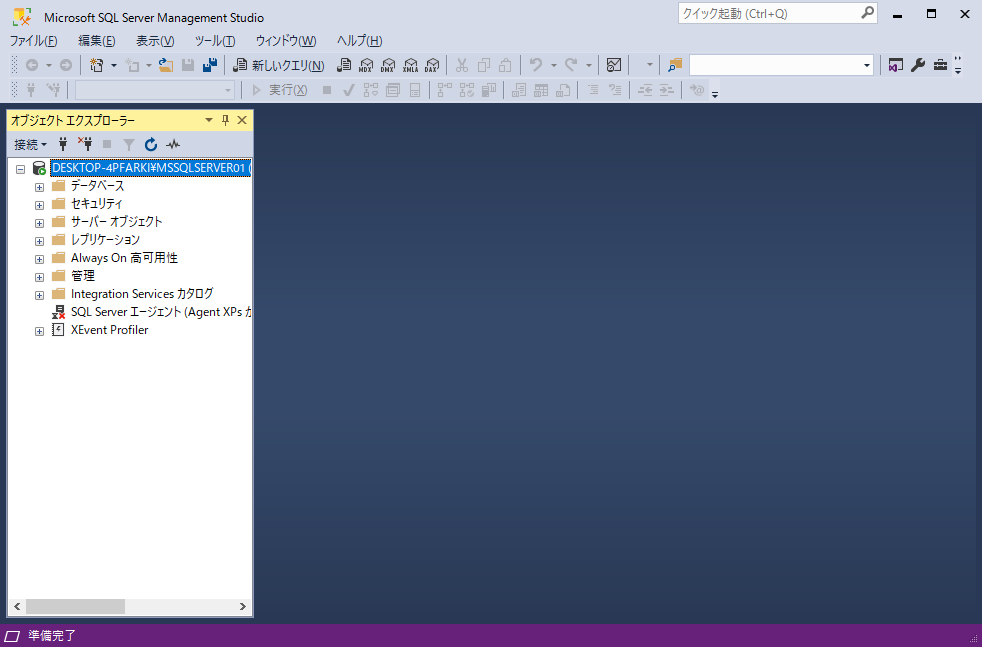Click the New Project toolbar icon
Viewport: 982px width, 647px height.
(96, 65)
